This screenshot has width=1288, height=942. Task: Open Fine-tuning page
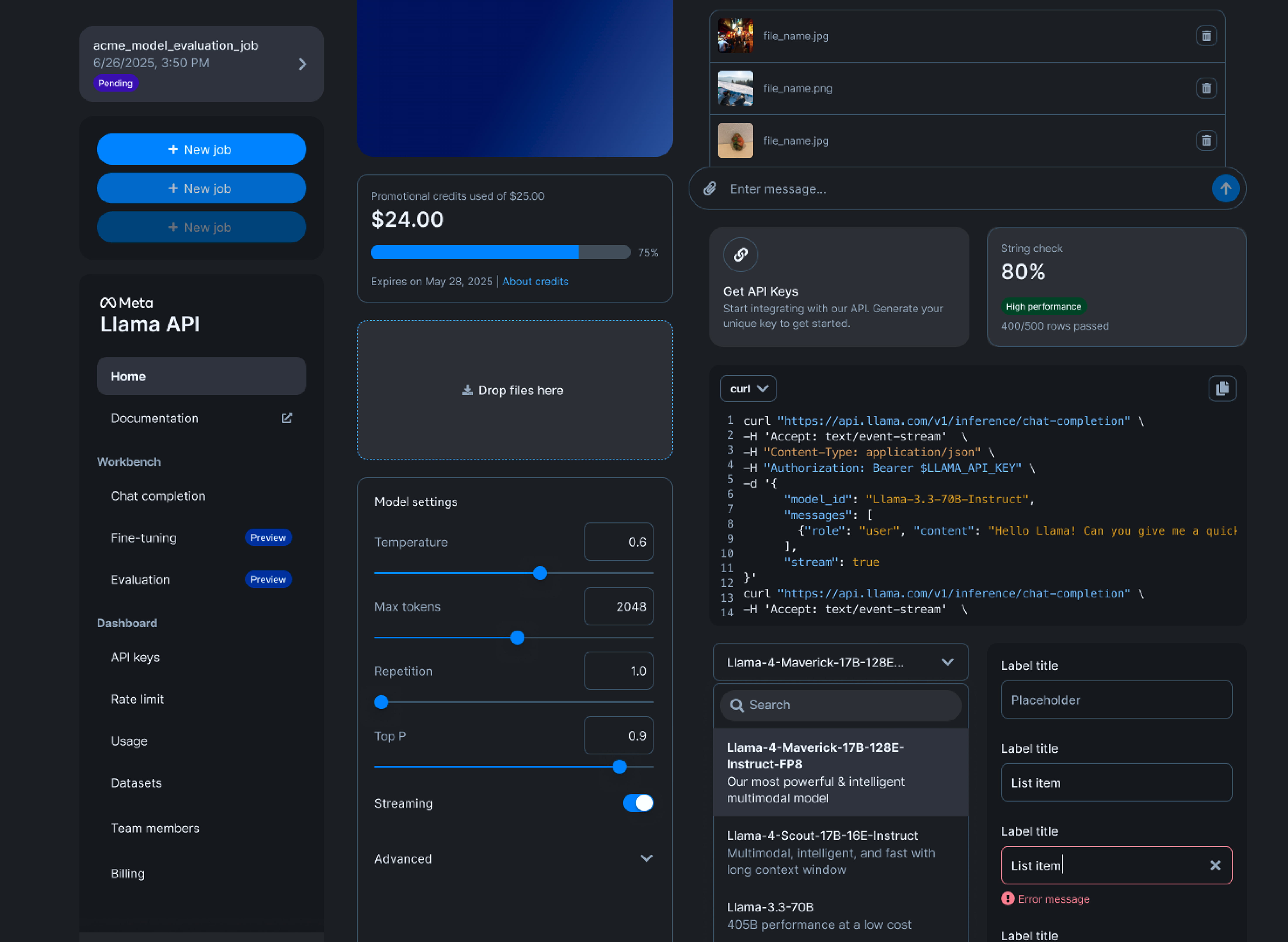(x=201, y=538)
